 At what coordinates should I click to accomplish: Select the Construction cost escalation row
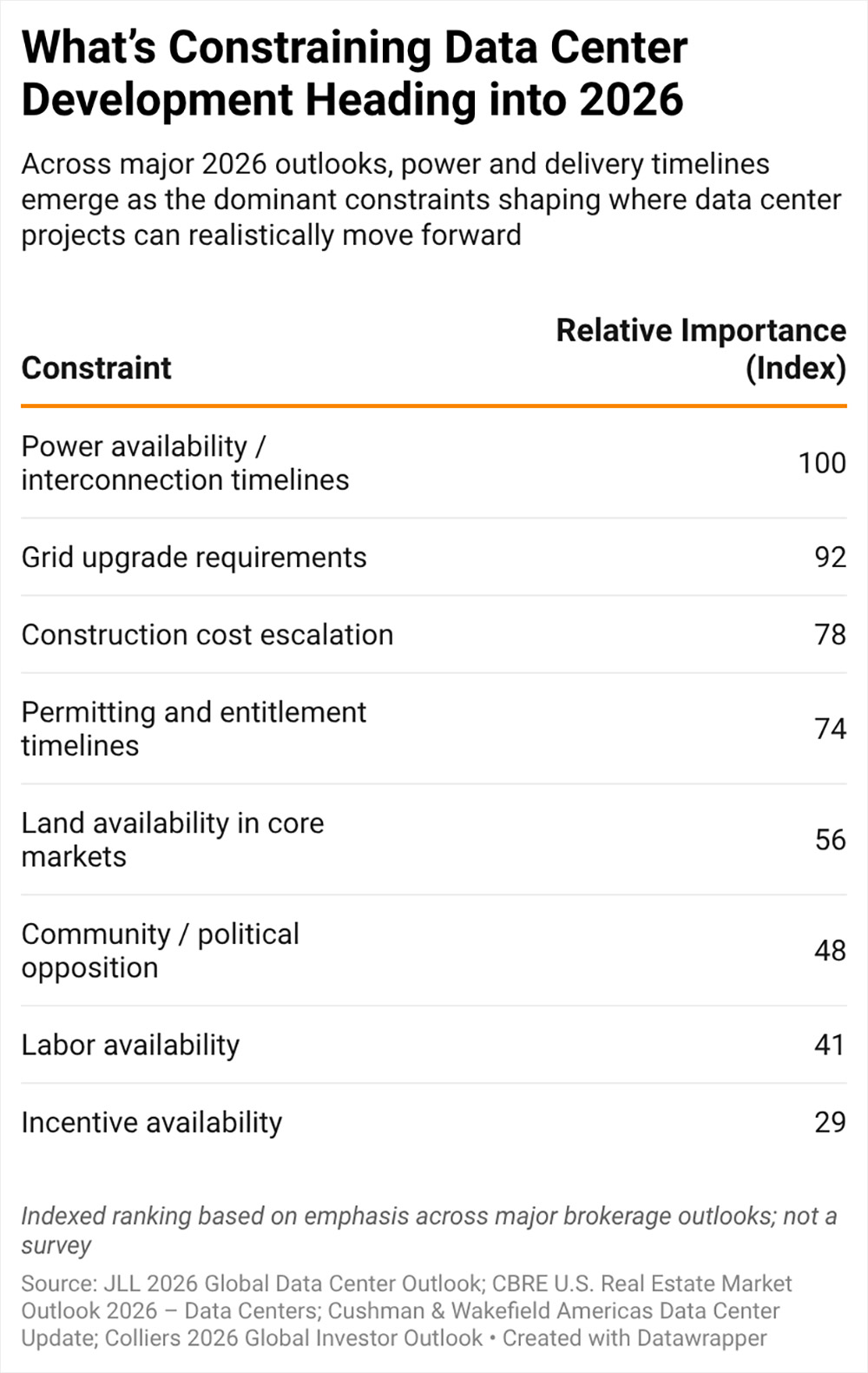tap(207, 635)
